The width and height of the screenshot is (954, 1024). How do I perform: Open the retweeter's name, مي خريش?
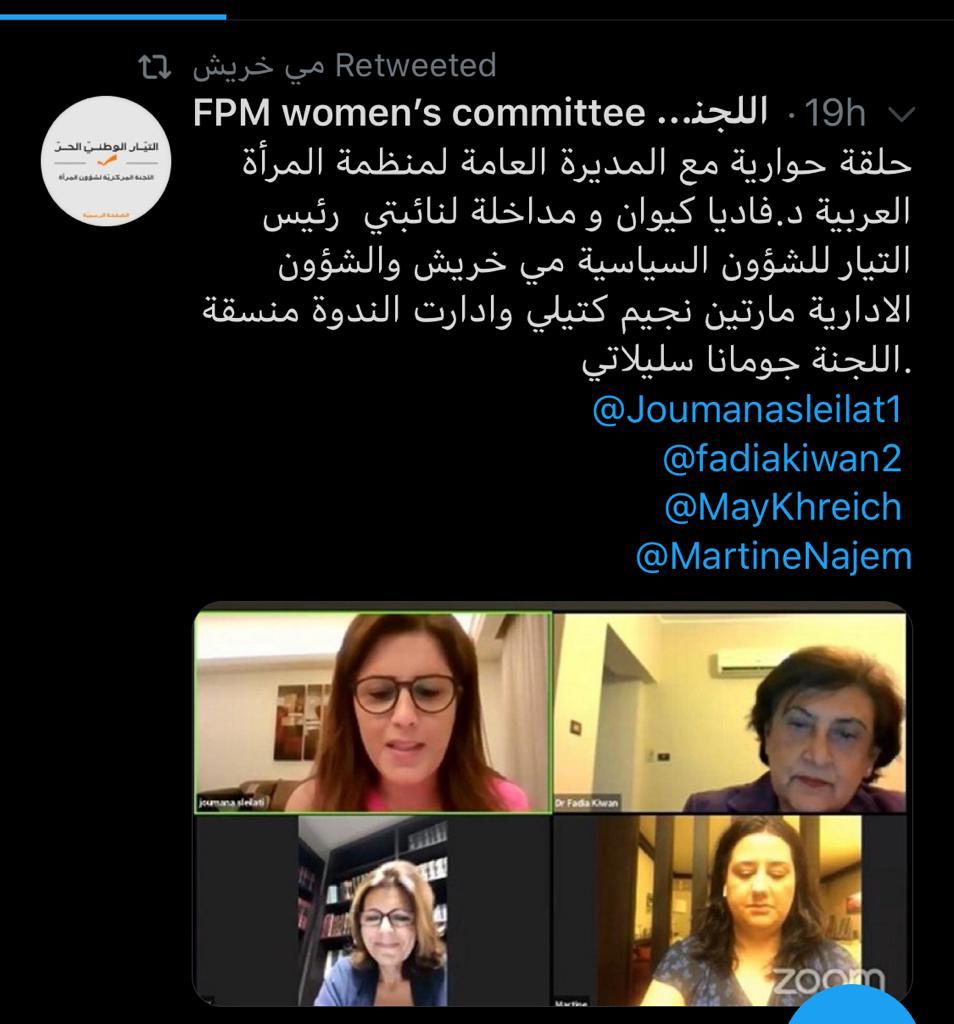[x=258, y=67]
